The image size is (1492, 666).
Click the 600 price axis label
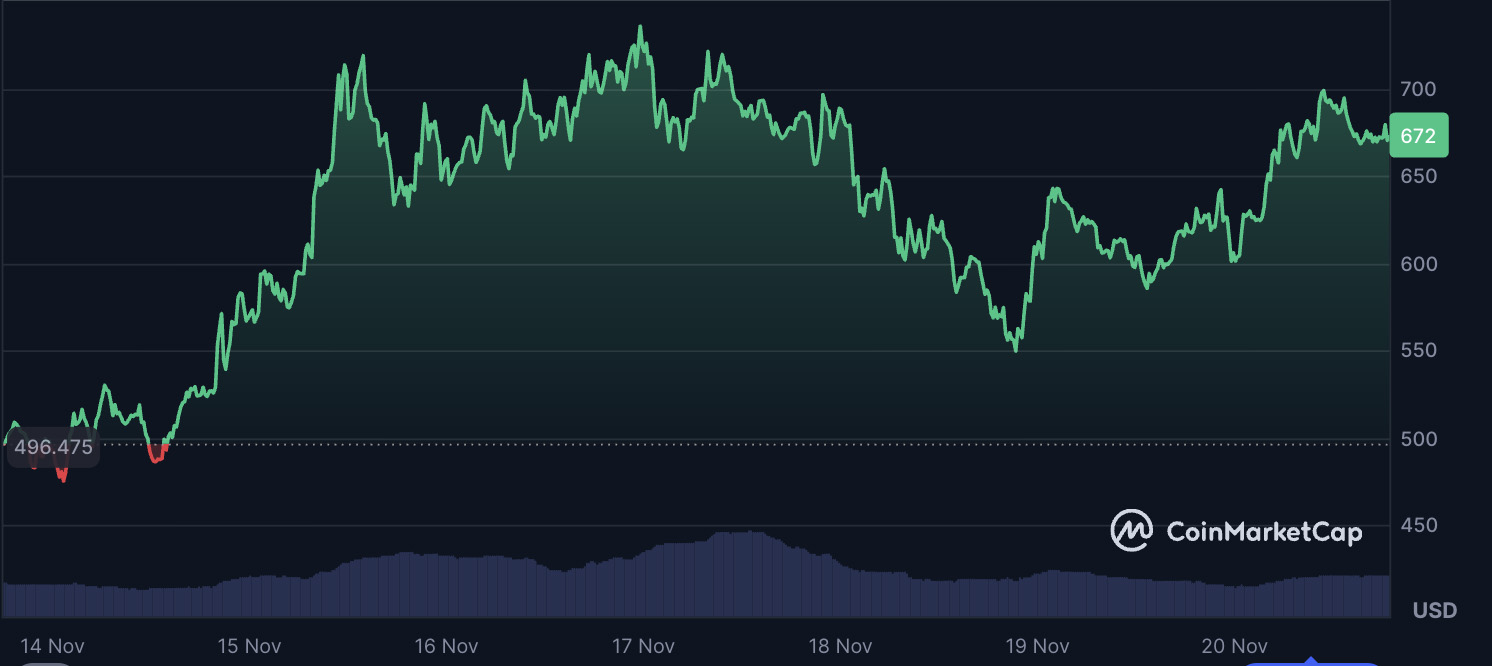click(1417, 264)
